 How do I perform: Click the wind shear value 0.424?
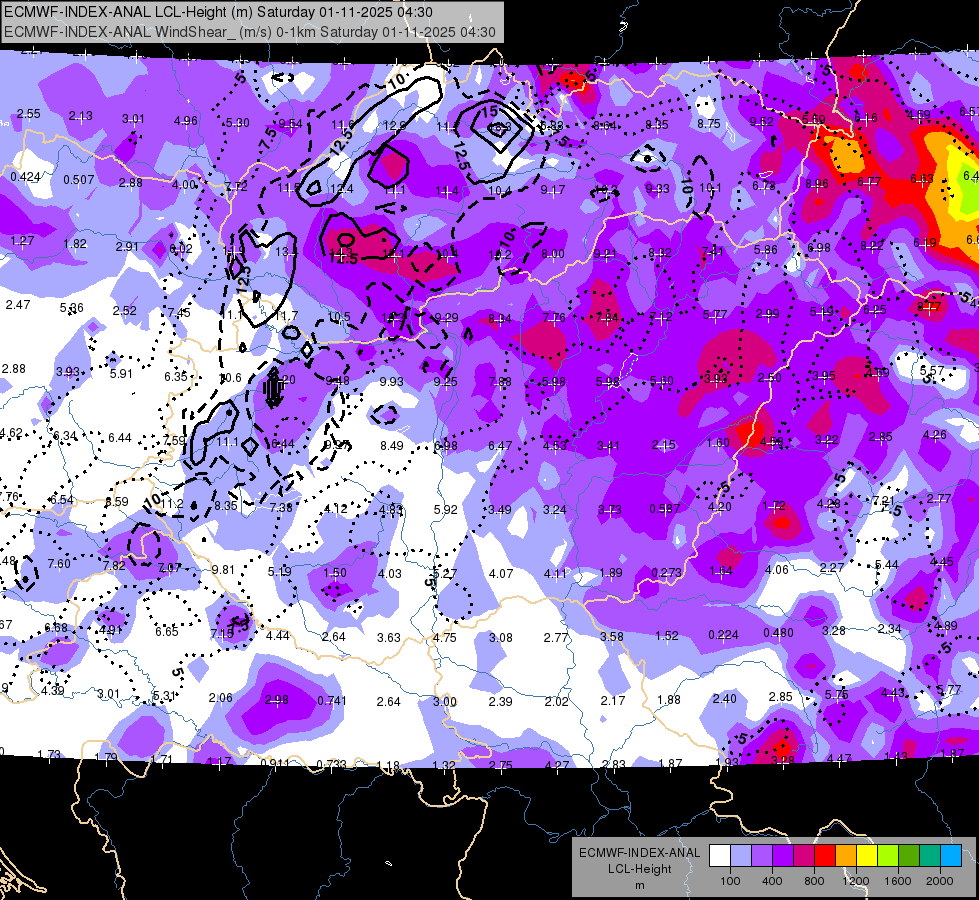(26, 177)
